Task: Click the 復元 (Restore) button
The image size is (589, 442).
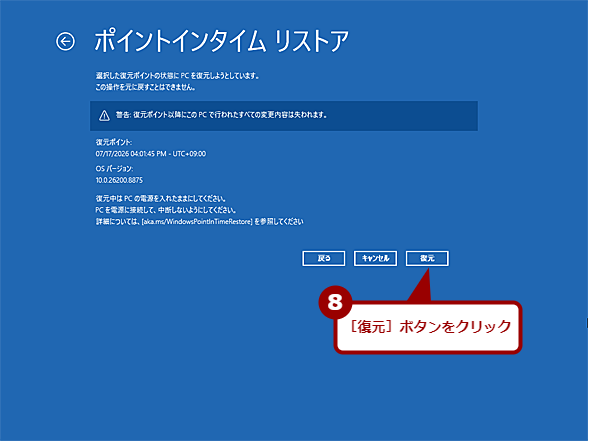Action: pyautogui.click(x=427, y=258)
